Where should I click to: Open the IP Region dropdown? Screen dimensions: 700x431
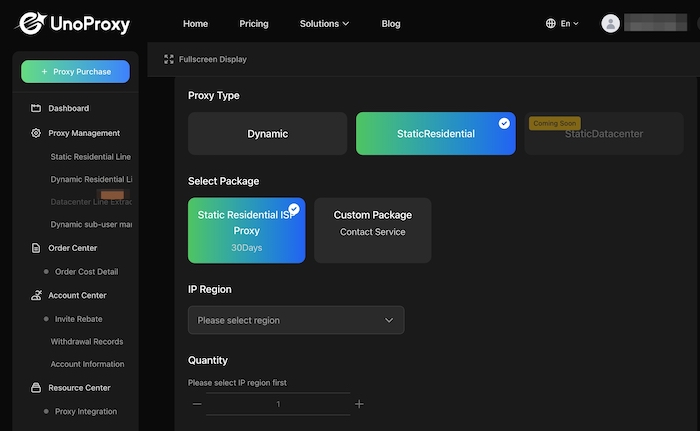point(296,320)
